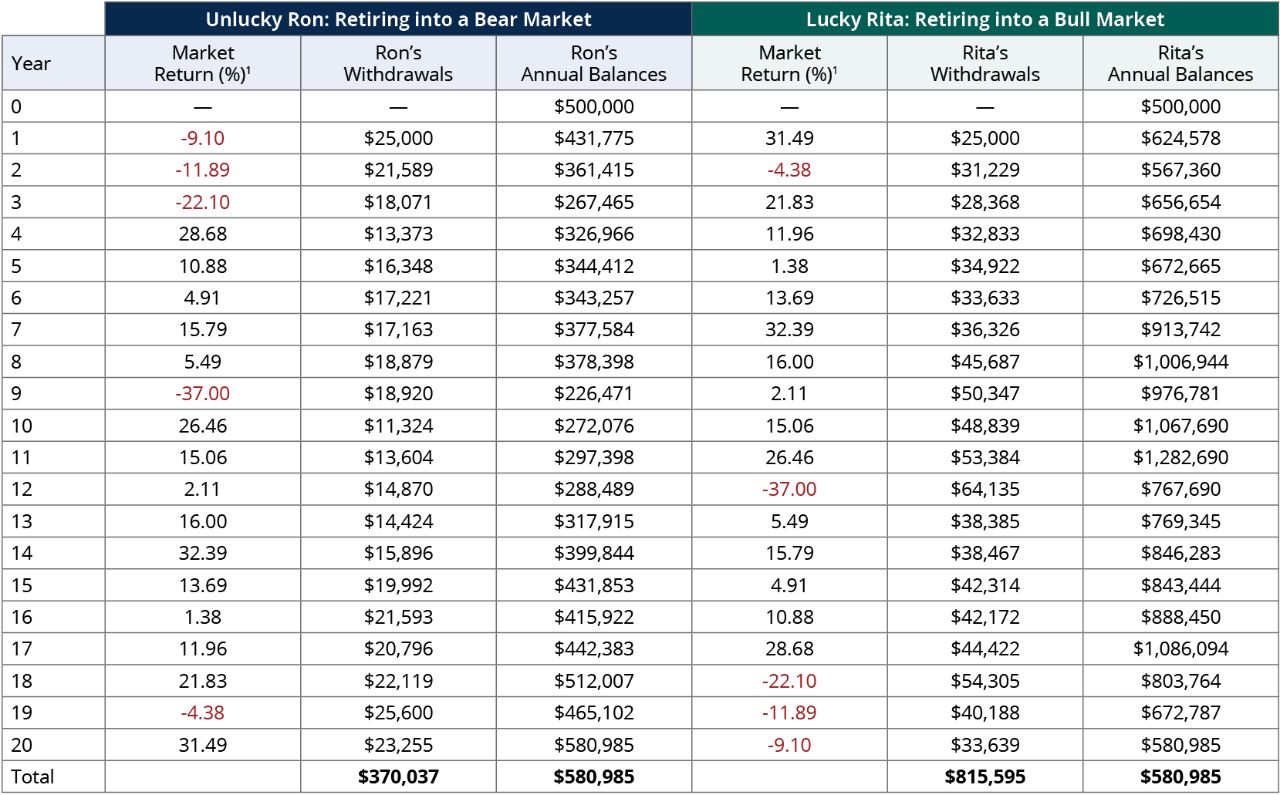Click Rita's balance $567,360
The width and height of the screenshot is (1280, 795).
coord(1181,170)
